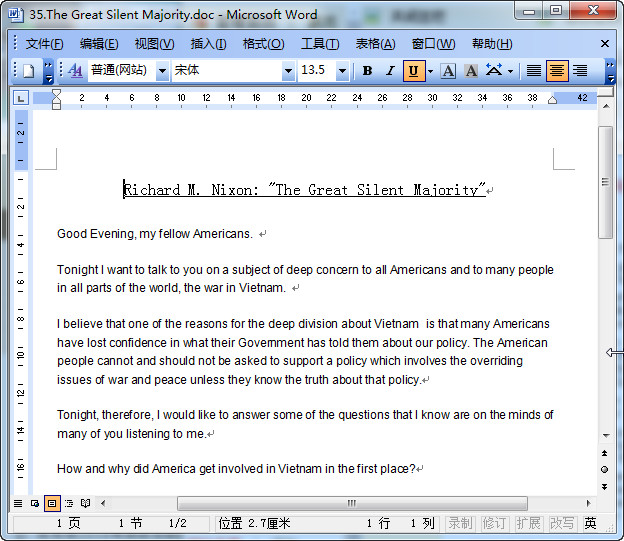Switch to Web Layout view icon
The width and height of the screenshot is (624, 541).
pos(35,503)
